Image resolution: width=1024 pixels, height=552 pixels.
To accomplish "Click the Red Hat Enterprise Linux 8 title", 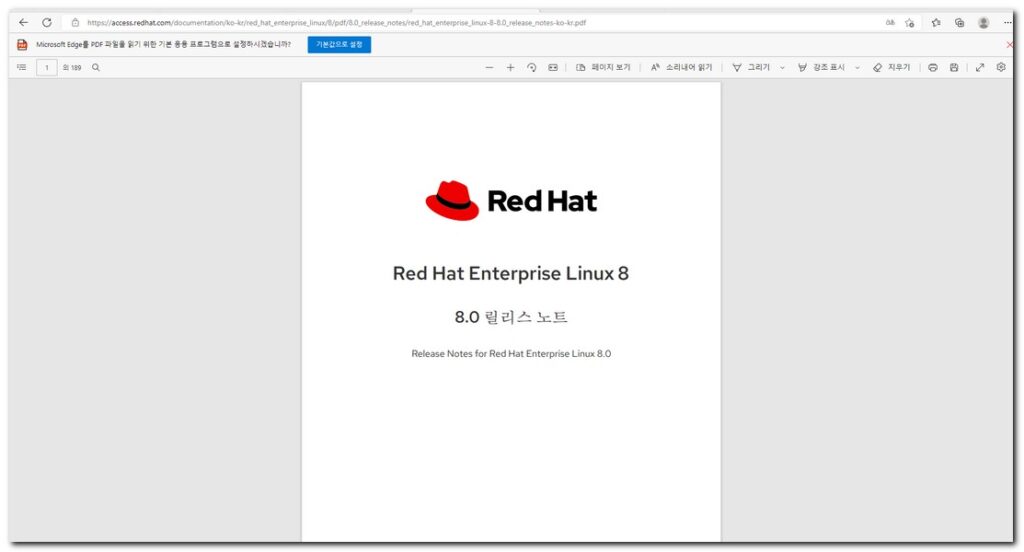I will [x=511, y=273].
